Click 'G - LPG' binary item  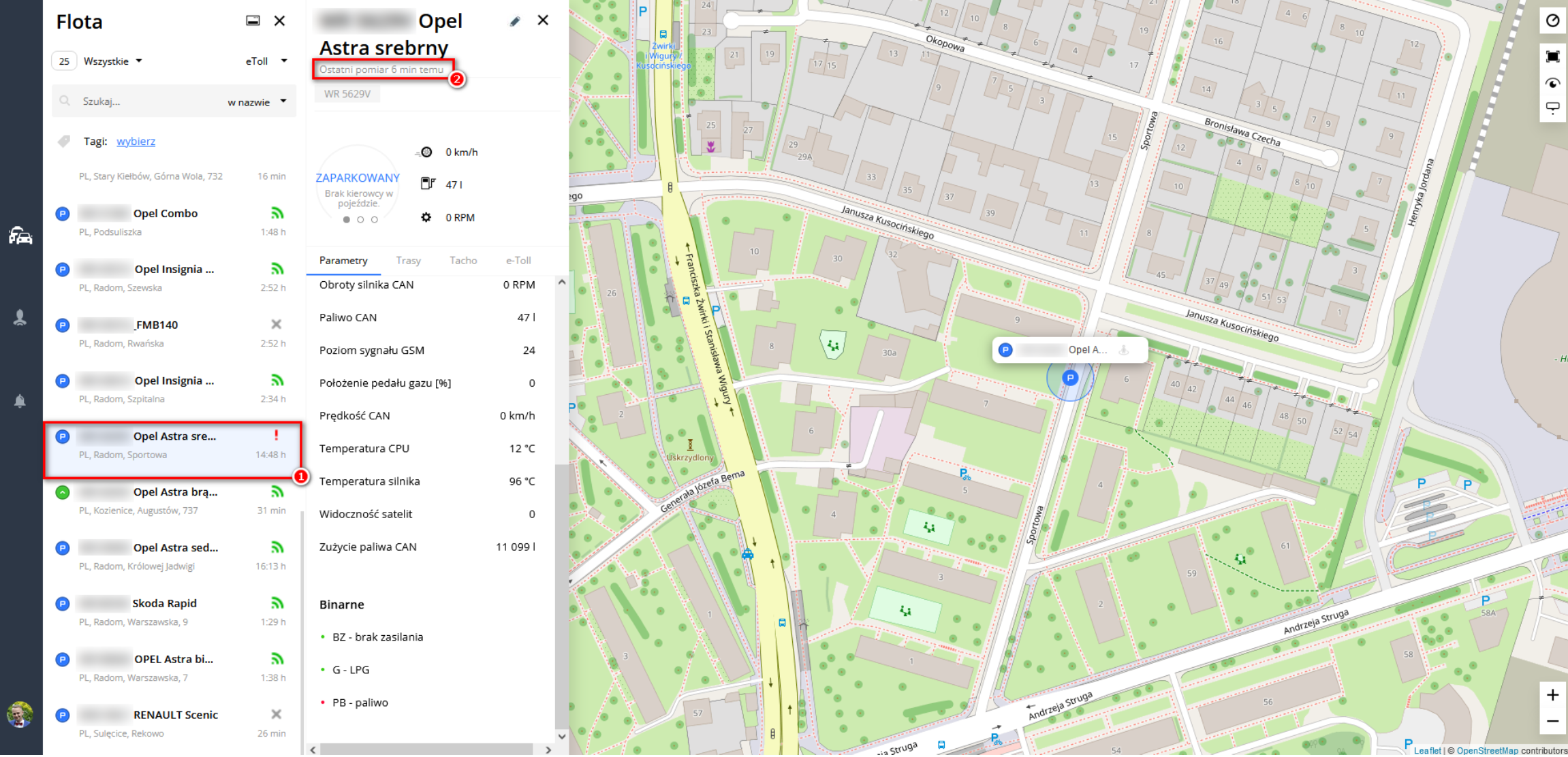tap(351, 670)
